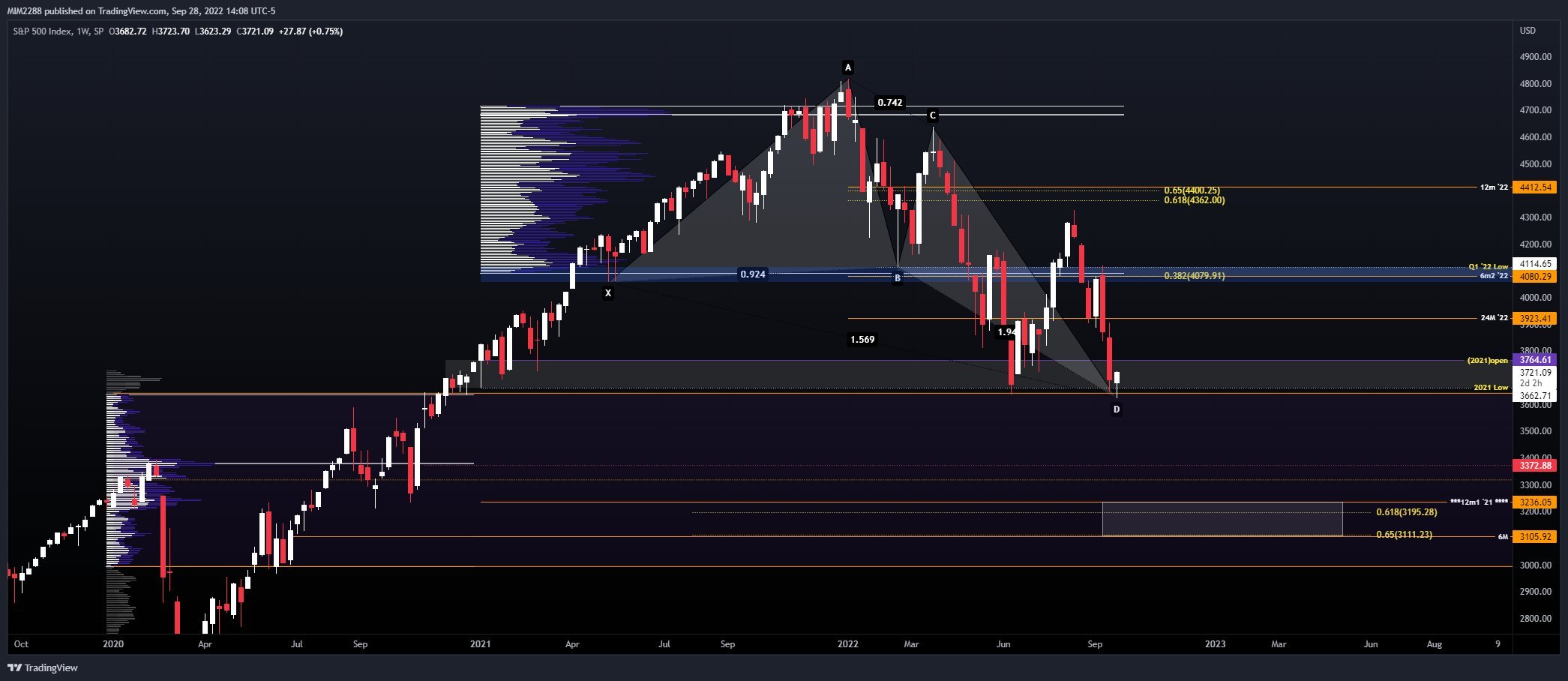Image resolution: width=1568 pixels, height=681 pixels.
Task: Click the 0.65(3111.23) Fibonacci label
Action: coord(1404,535)
